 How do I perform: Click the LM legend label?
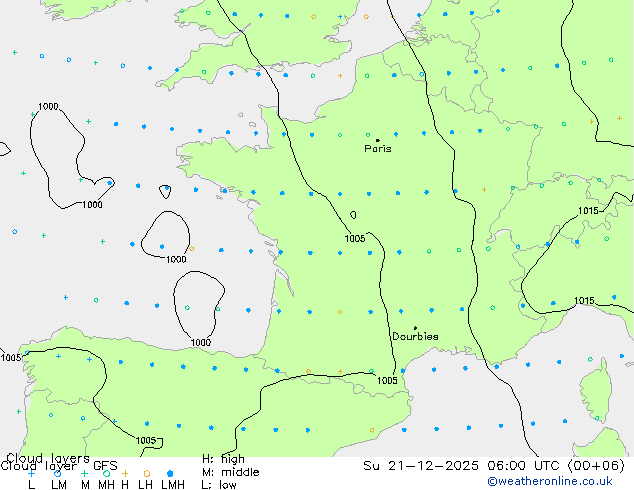(59, 485)
